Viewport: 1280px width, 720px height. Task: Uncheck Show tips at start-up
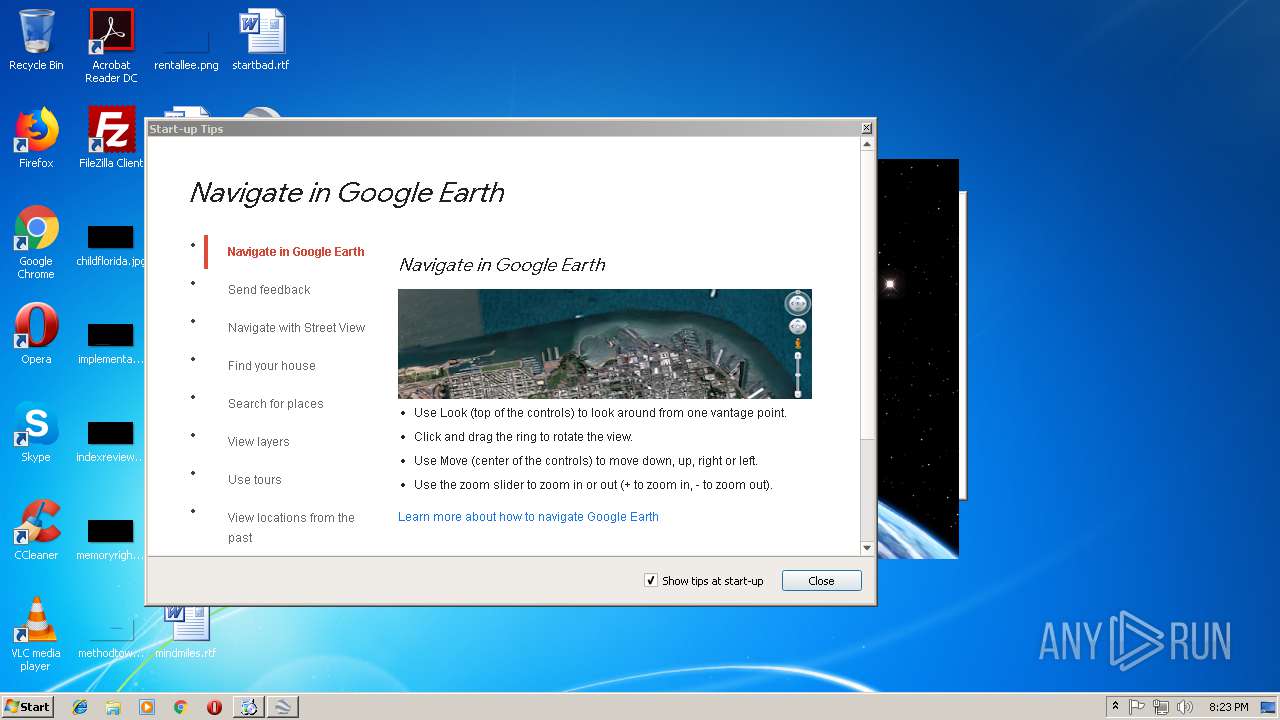click(651, 581)
